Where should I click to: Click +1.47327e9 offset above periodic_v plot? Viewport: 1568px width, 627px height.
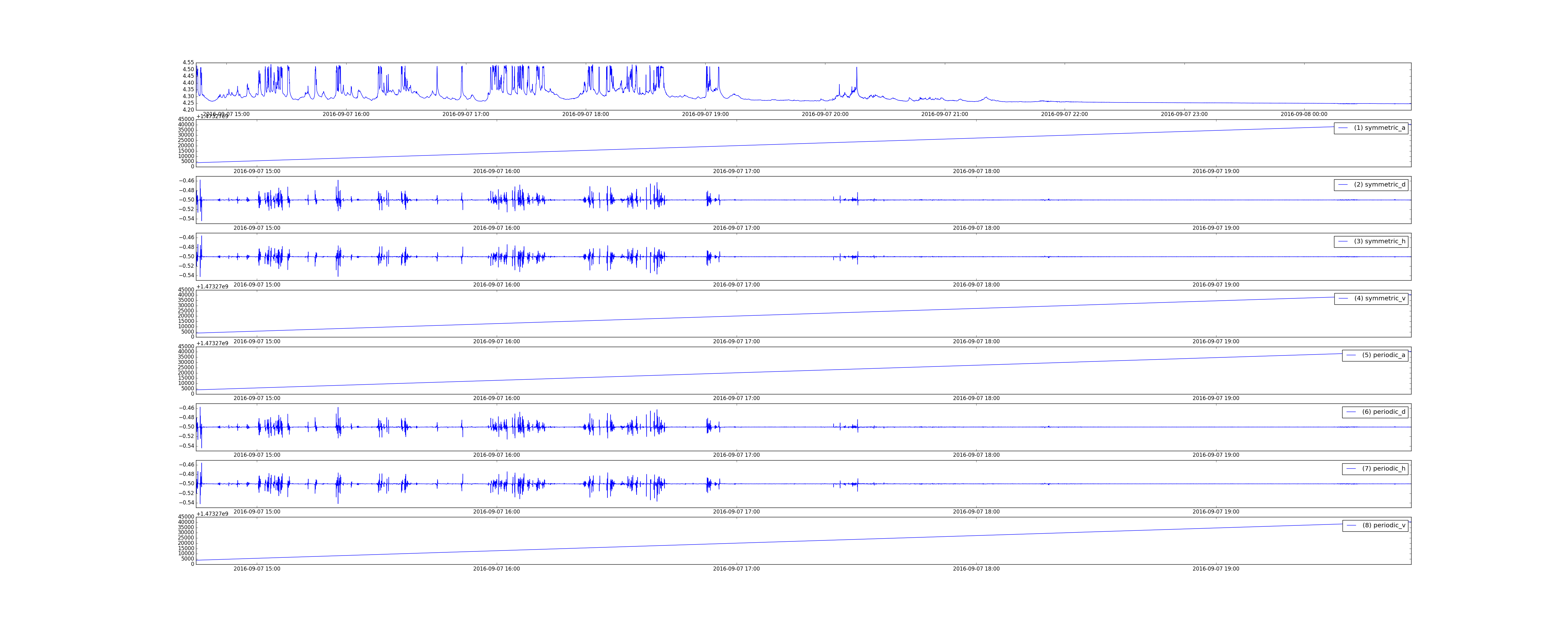212,514
